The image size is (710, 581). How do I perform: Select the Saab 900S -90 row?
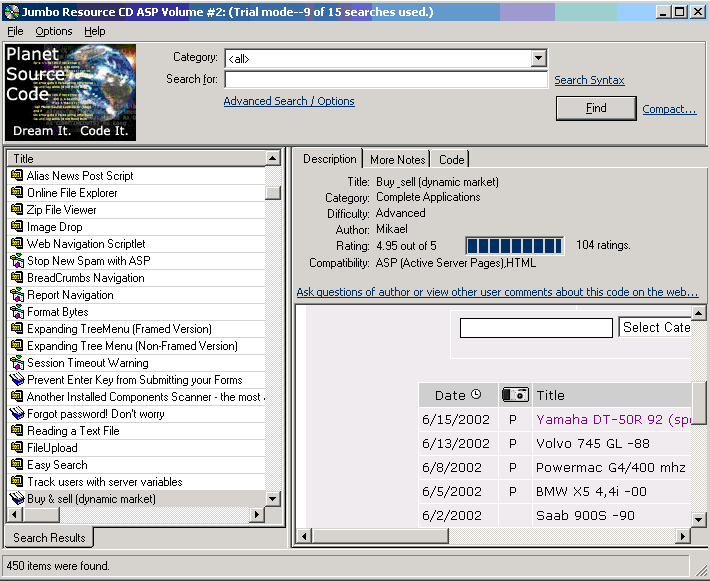coord(555,515)
